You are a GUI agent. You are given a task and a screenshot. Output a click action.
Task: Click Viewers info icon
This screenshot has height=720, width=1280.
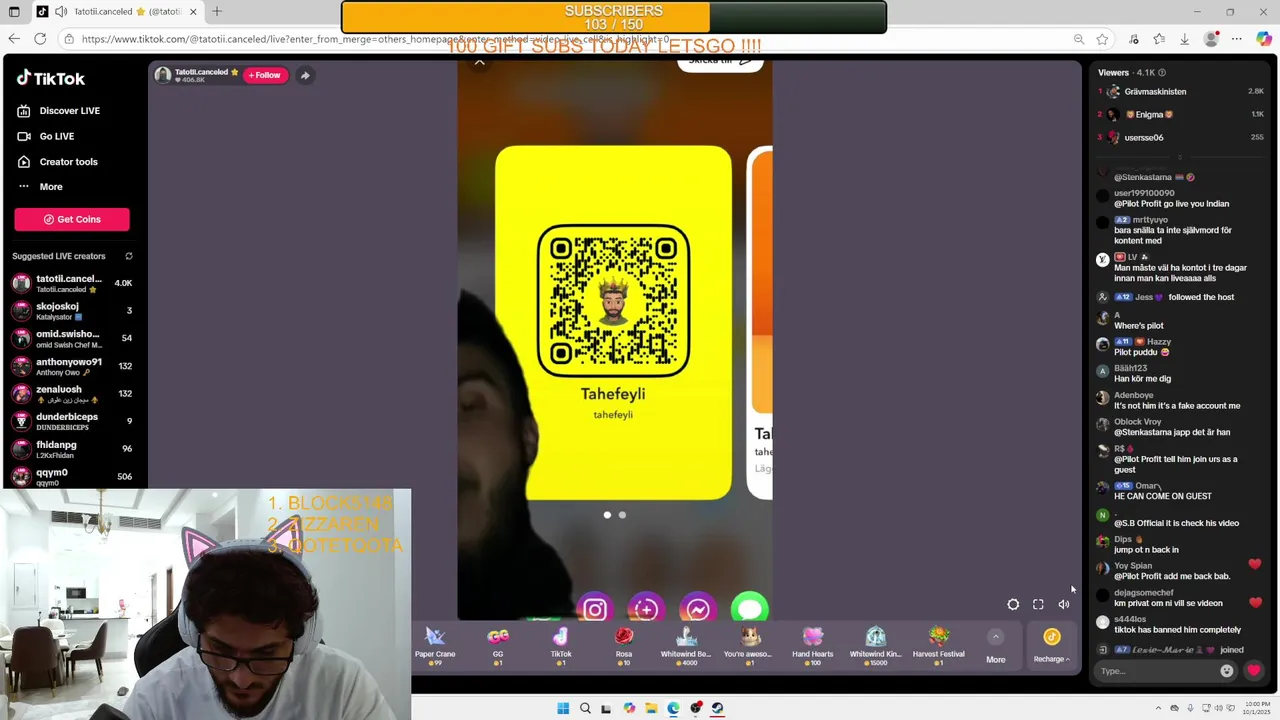tap(1161, 73)
